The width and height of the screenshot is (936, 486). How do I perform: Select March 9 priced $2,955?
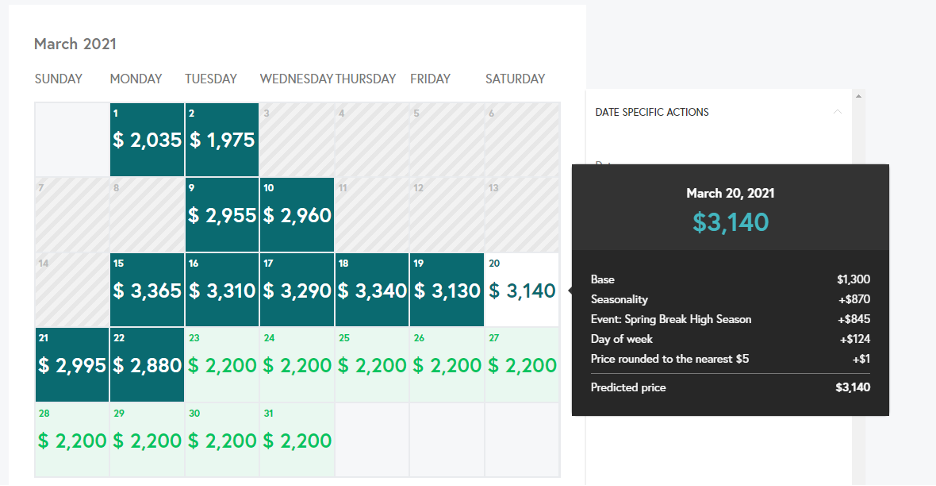[x=222, y=214]
